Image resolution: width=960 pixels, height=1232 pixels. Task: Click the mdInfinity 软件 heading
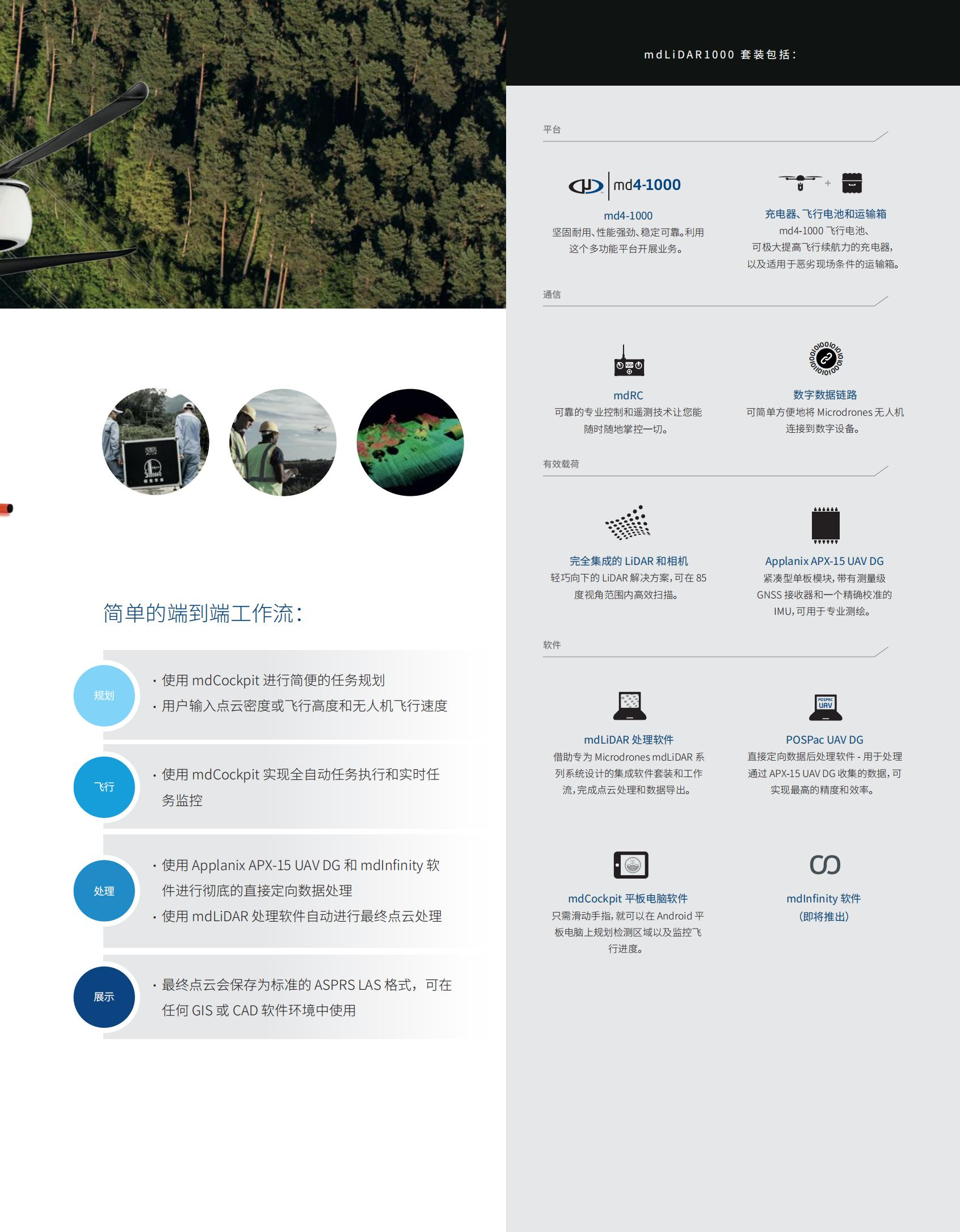[823, 898]
